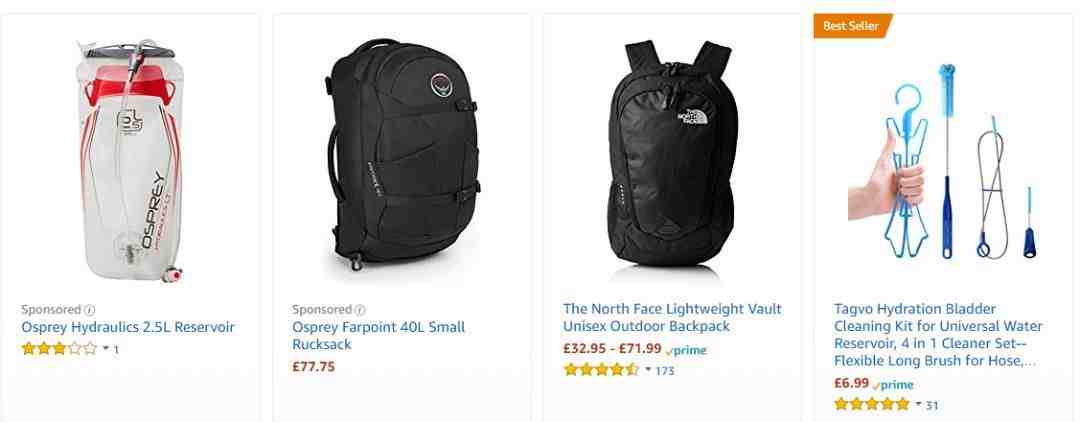
Task: Expand rating dropdown arrow beside 31 reviews
Action: (918, 404)
